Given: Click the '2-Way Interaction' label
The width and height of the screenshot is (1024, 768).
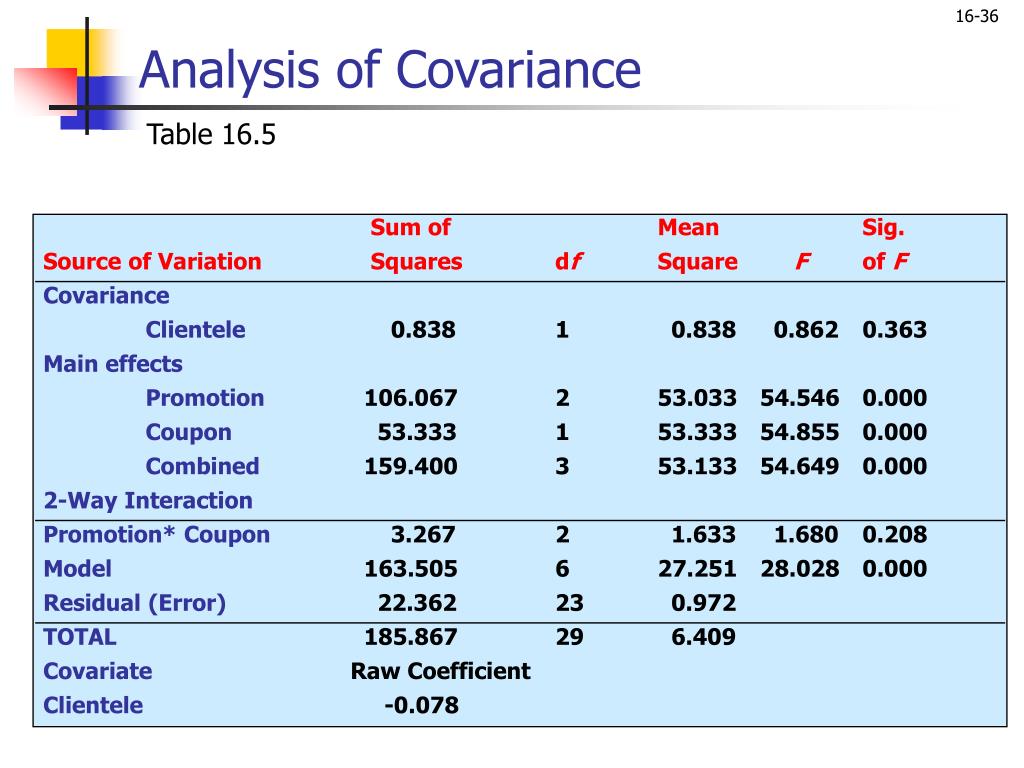Looking at the screenshot, I should tap(148, 500).
